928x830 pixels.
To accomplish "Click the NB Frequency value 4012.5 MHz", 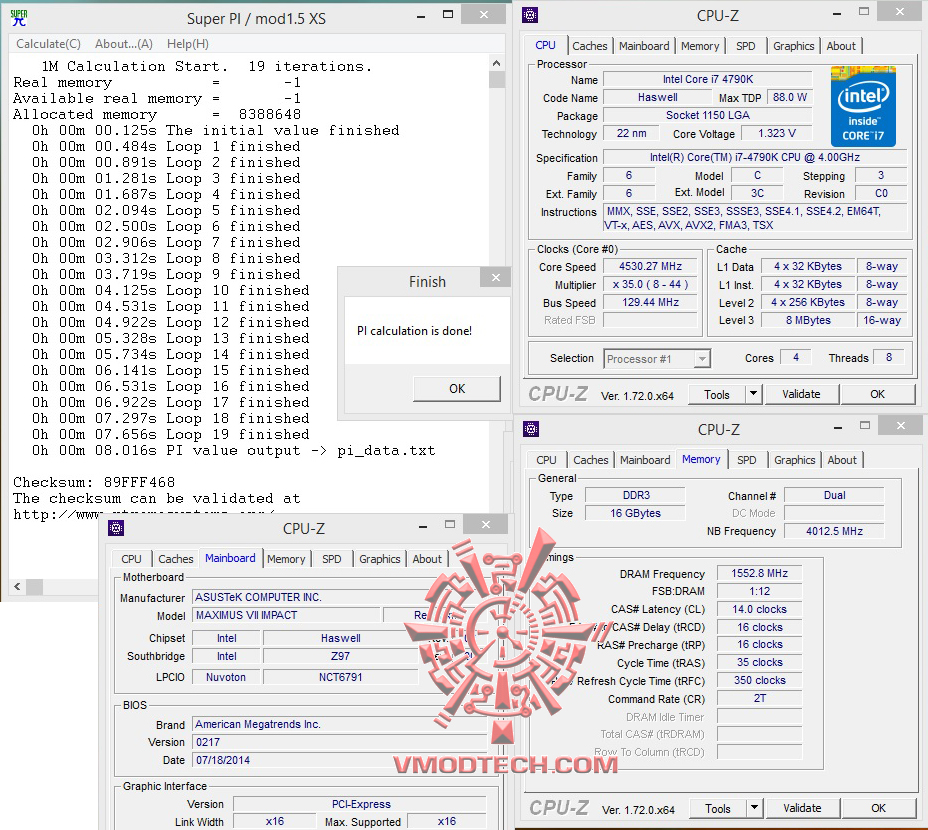I will pos(834,531).
